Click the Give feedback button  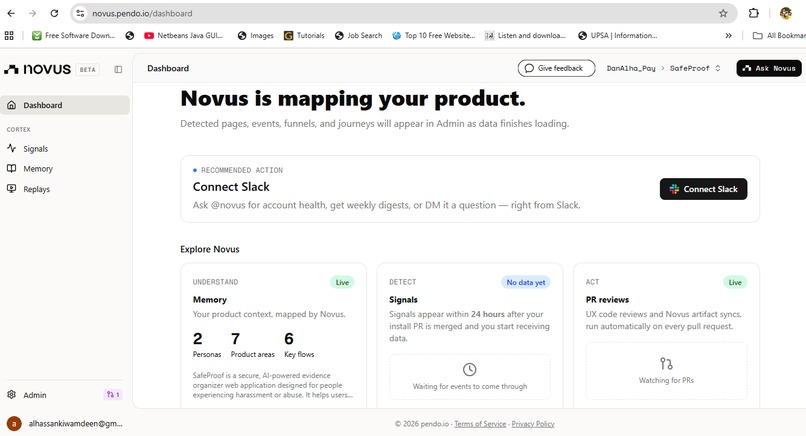pyautogui.click(x=556, y=68)
